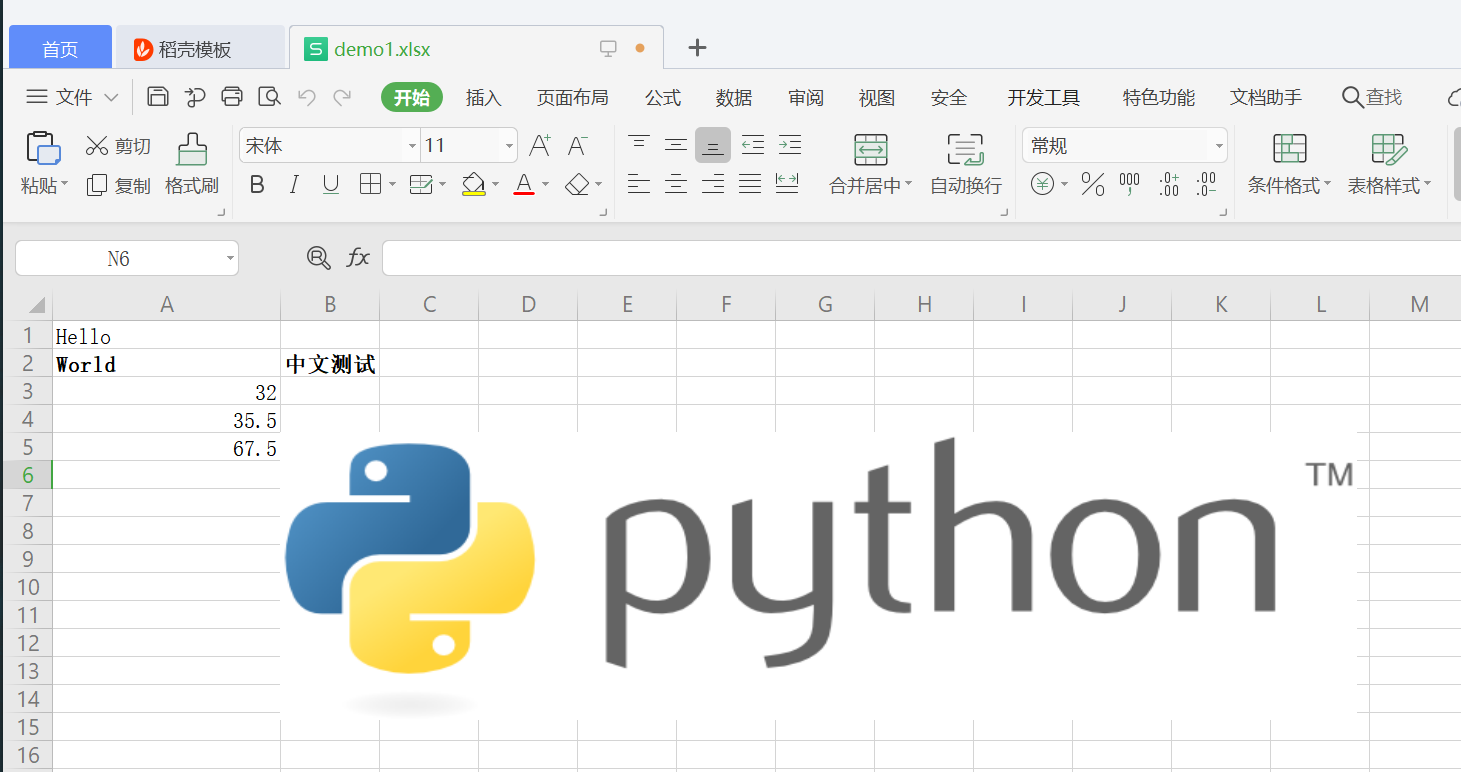Open number format dropdown 常规
This screenshot has width=1461, height=772.
click(x=1219, y=146)
